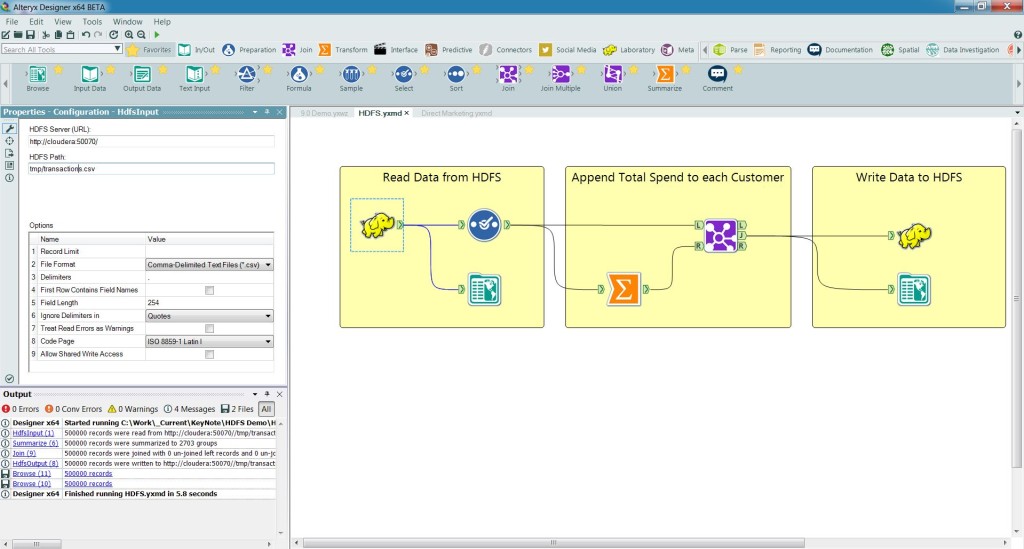Toggle the 0 Conv Errors filter

point(73,409)
